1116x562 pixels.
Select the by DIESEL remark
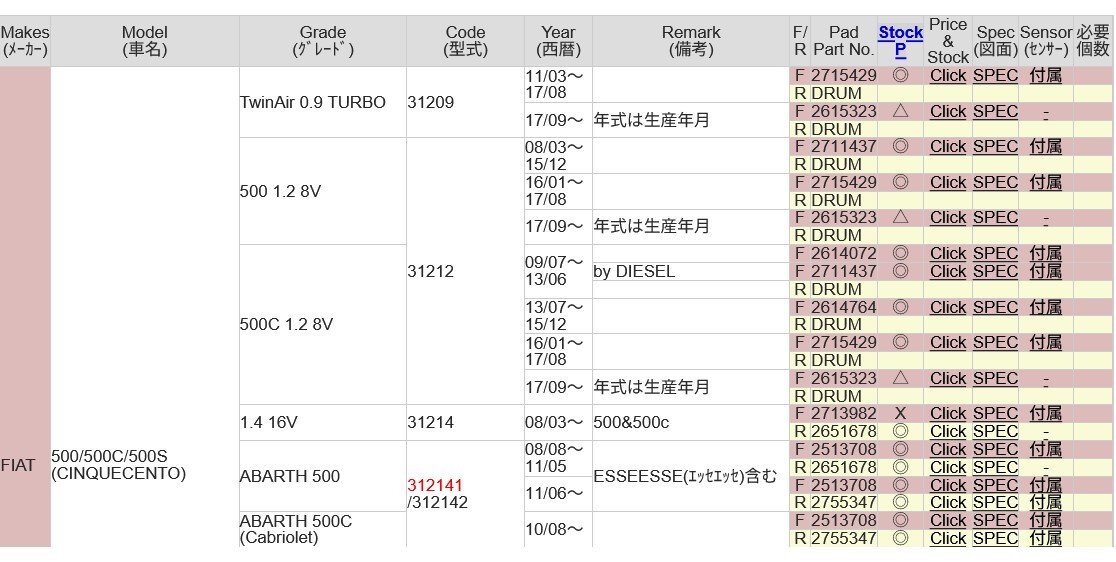coord(634,271)
